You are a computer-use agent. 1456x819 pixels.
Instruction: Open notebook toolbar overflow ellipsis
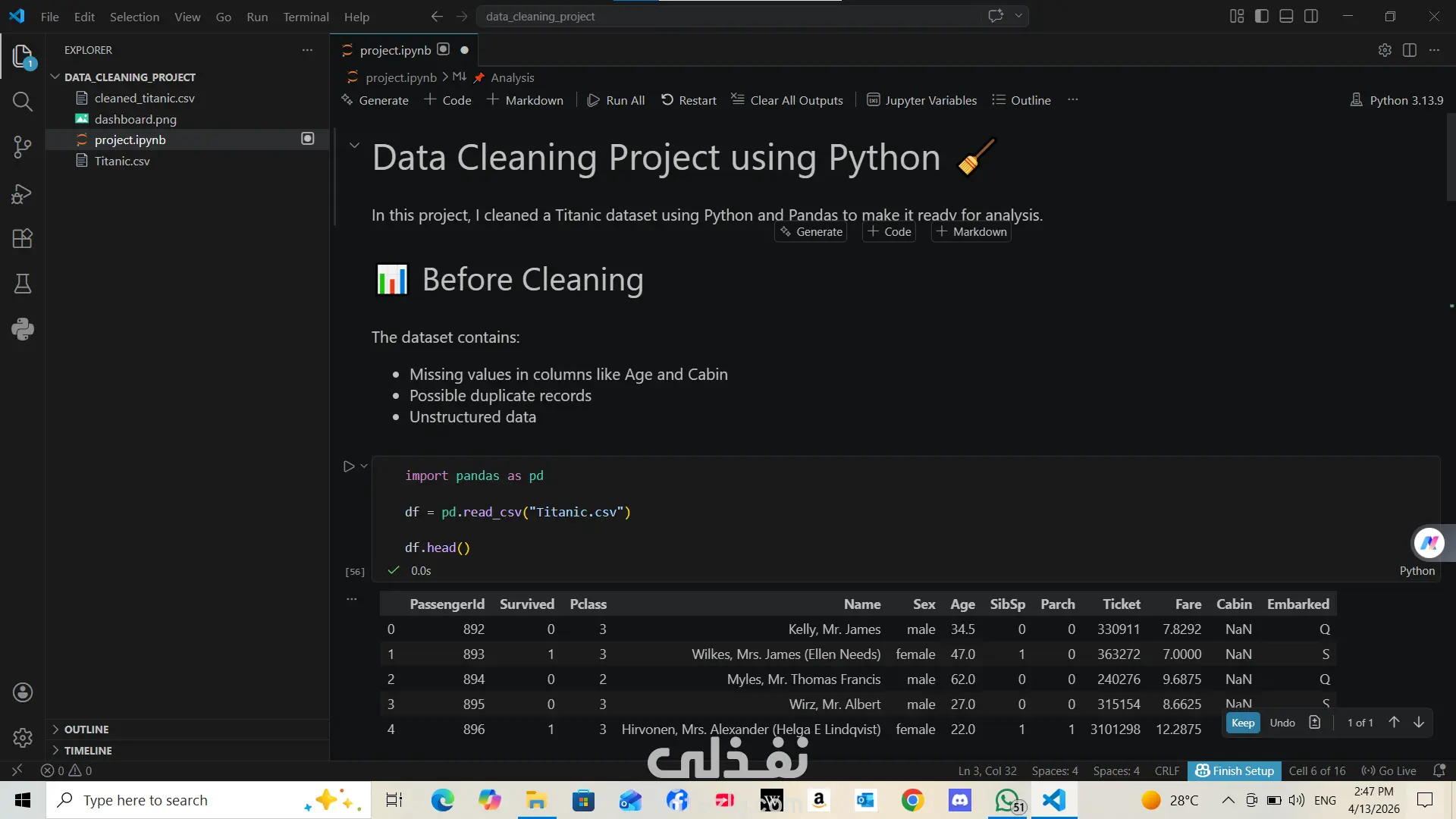(x=1073, y=100)
